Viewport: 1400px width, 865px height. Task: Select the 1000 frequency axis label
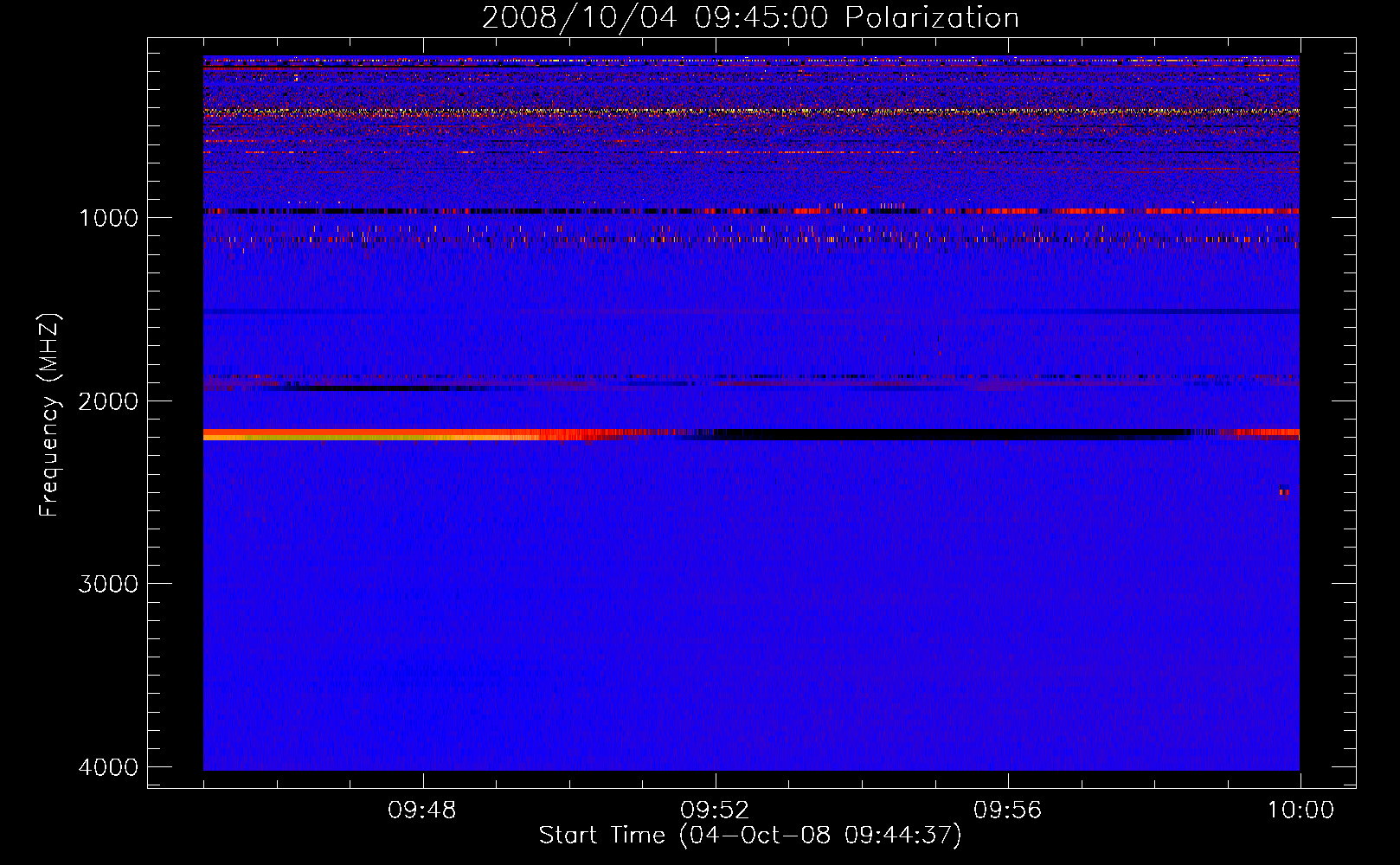[108, 218]
